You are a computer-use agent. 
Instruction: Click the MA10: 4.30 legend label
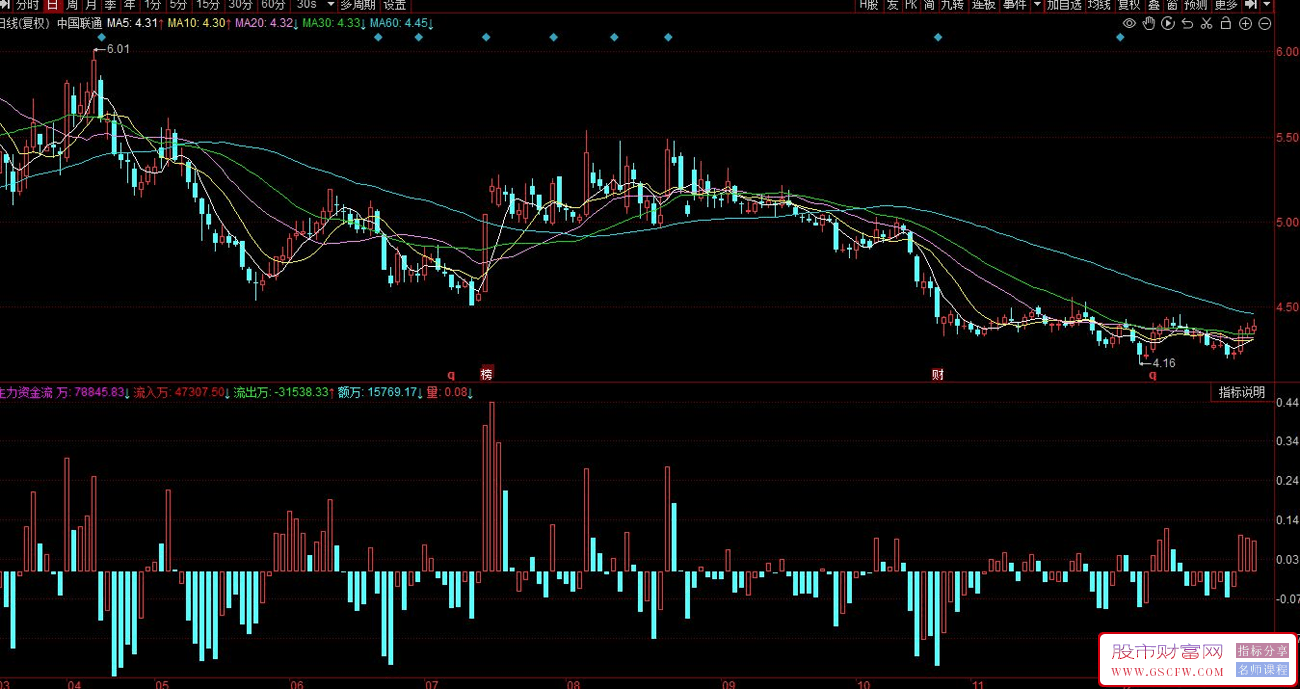pyautogui.click(x=199, y=22)
